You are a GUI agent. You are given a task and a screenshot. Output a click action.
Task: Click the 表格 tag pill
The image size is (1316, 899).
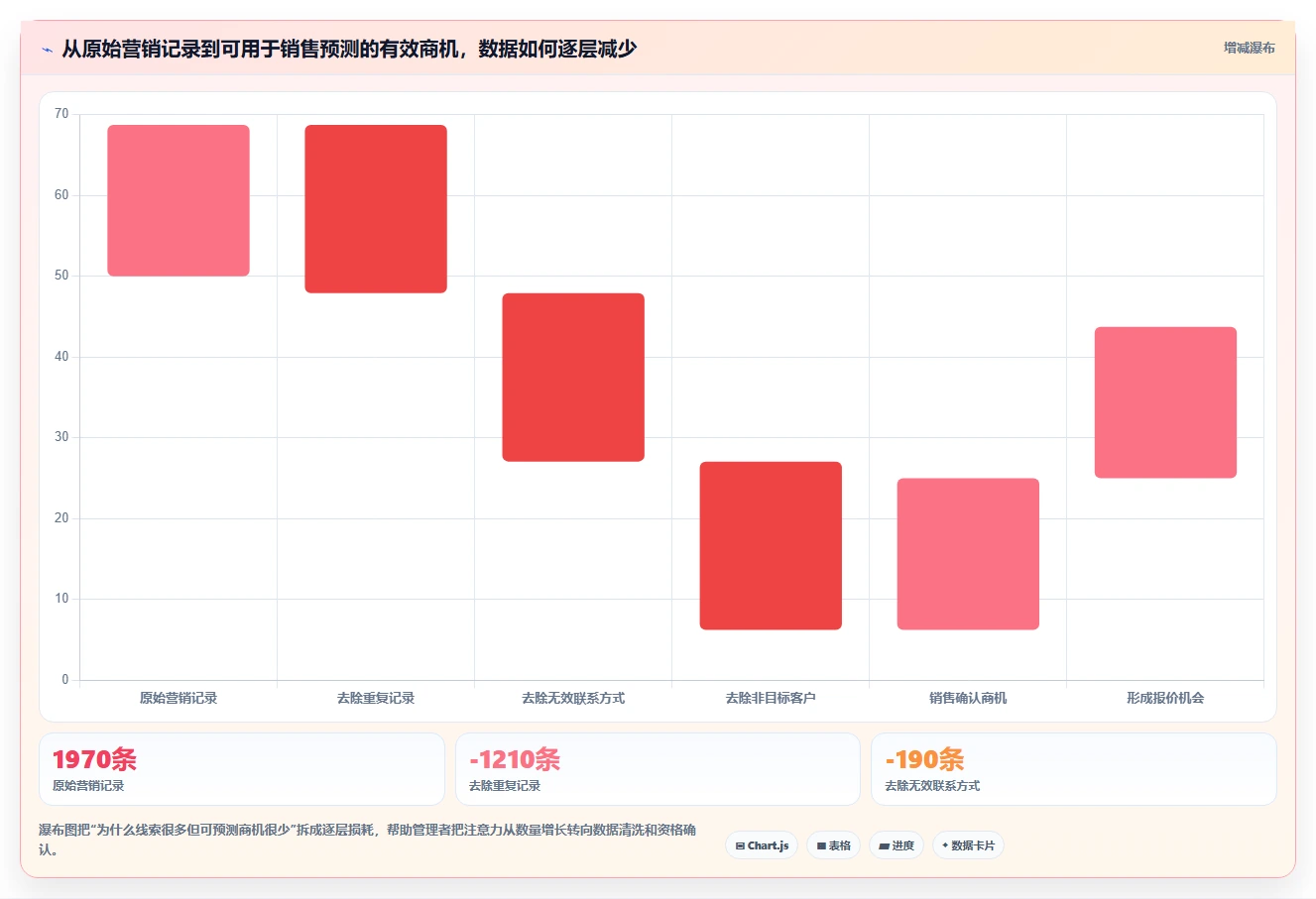coord(834,845)
